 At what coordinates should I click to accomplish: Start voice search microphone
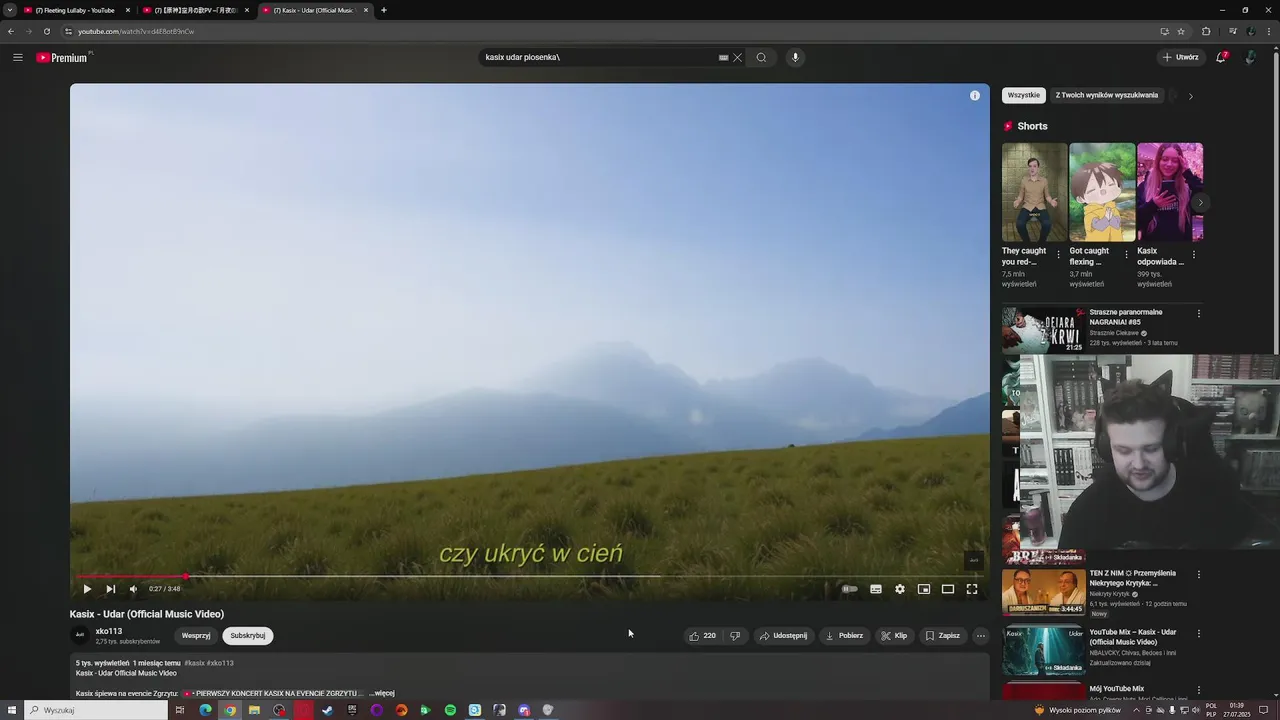pos(796,57)
